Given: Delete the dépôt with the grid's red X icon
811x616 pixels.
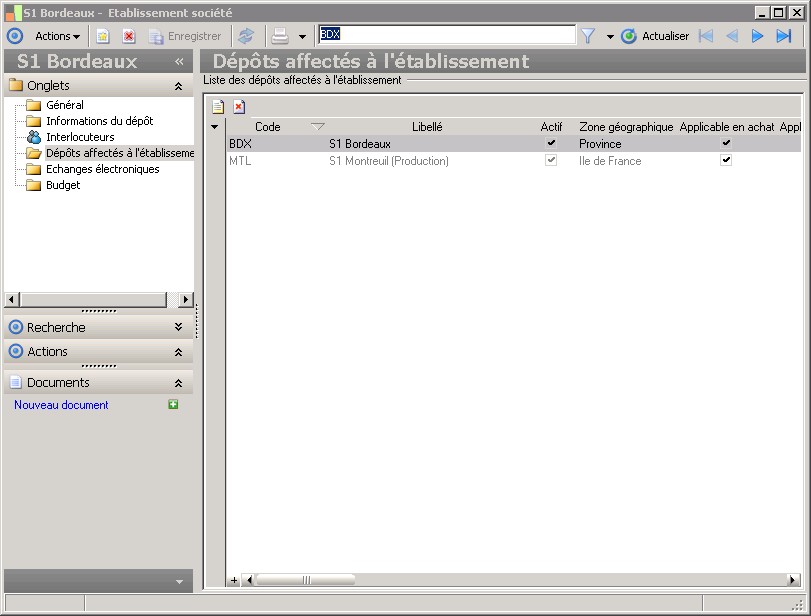Looking at the screenshot, I should pyautogui.click(x=239, y=107).
